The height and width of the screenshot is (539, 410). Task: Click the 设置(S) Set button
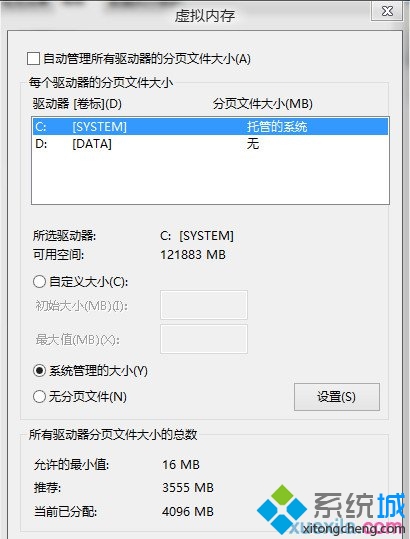click(337, 397)
